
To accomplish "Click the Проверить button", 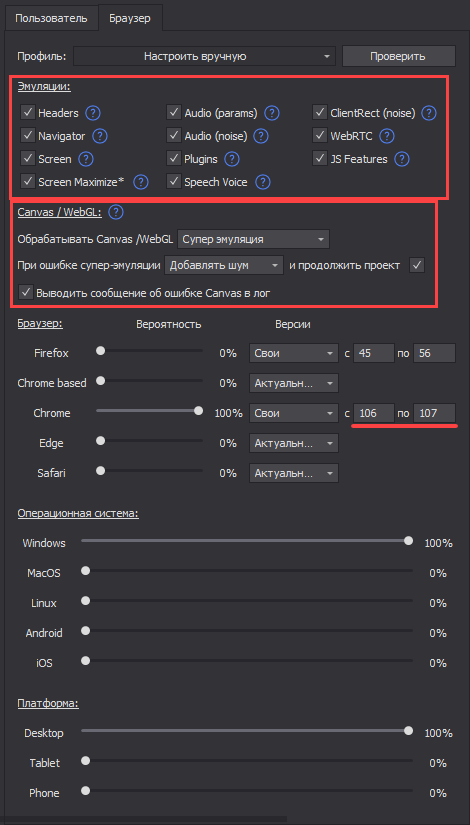I will pyautogui.click(x=398, y=56).
